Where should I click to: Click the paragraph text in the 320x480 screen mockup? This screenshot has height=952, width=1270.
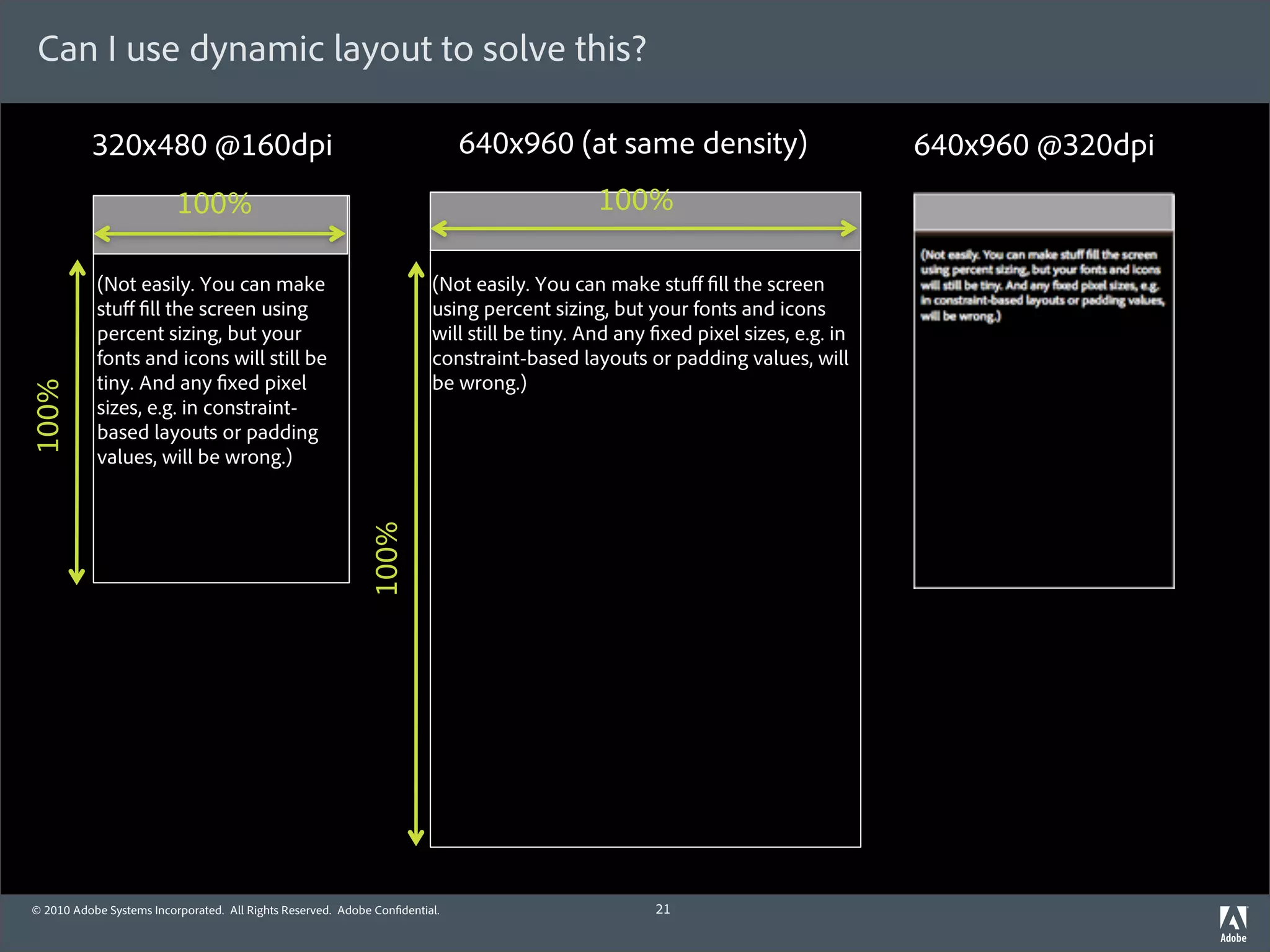click(x=211, y=371)
